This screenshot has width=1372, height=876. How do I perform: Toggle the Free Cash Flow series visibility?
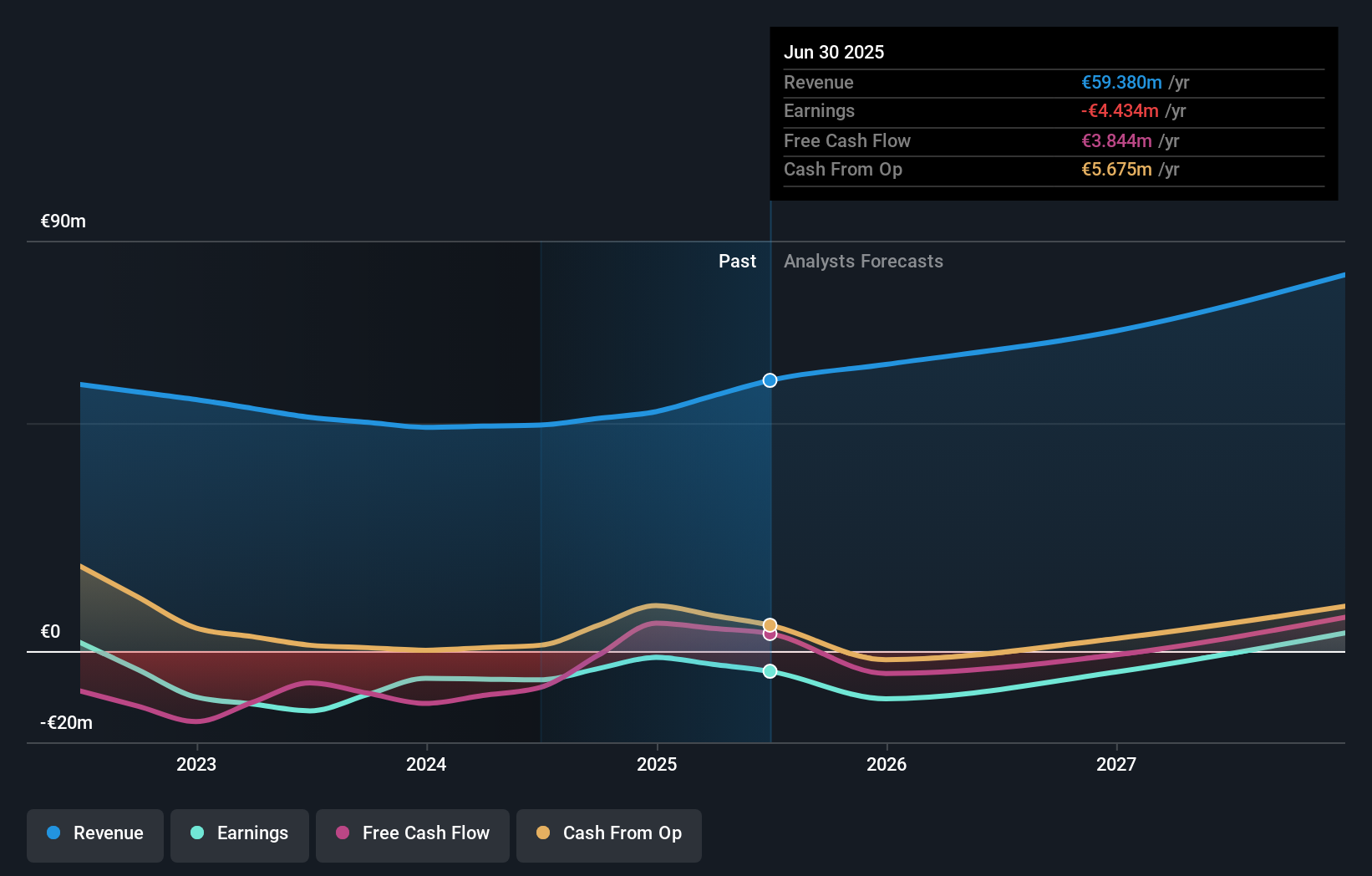412,835
